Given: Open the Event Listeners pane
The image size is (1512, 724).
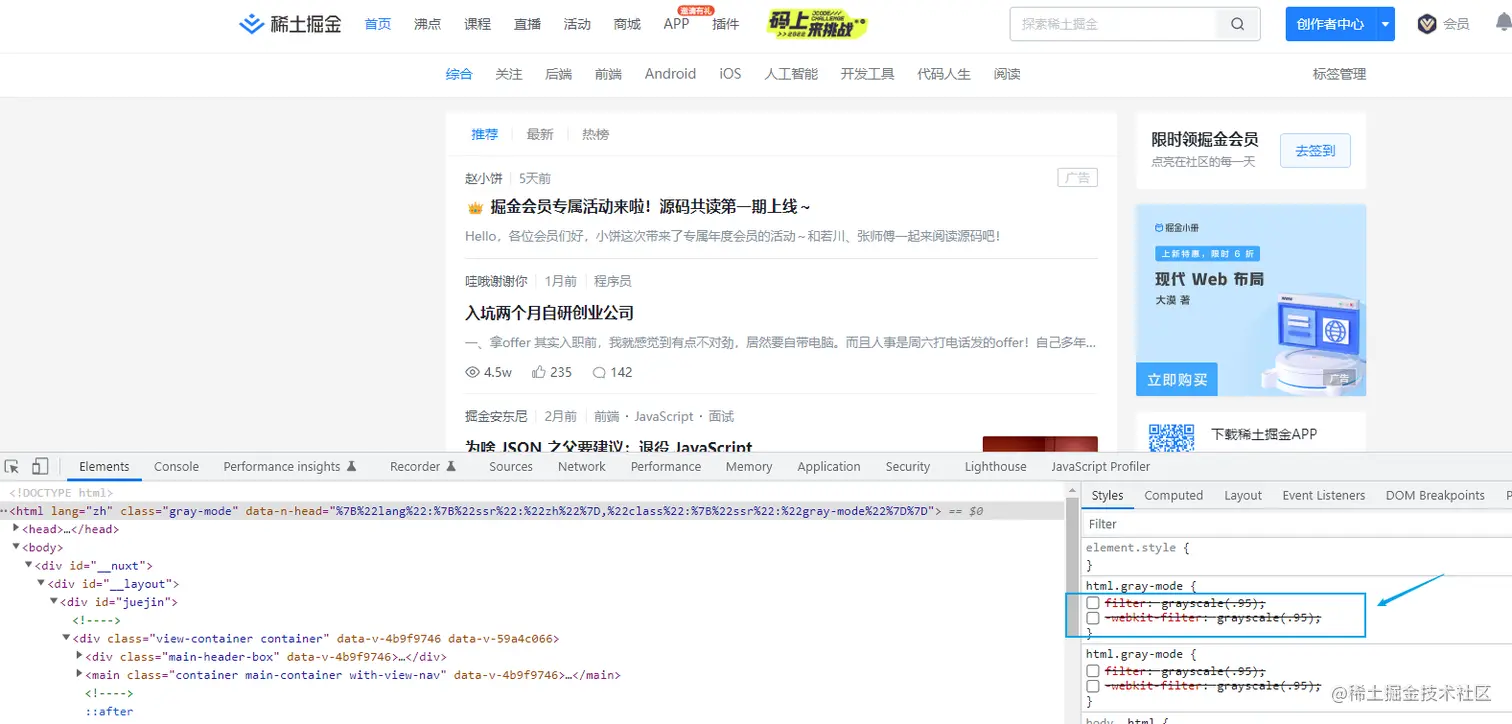Looking at the screenshot, I should tap(1324, 496).
